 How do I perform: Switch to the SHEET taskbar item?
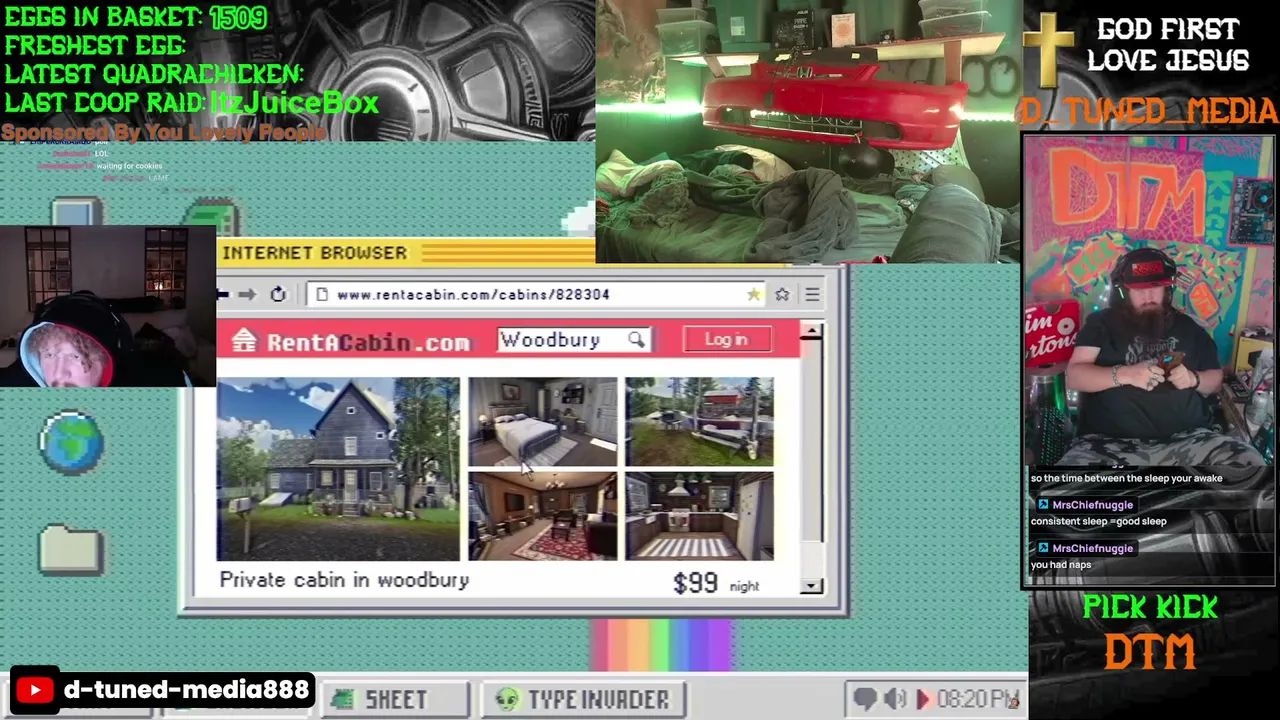pyautogui.click(x=394, y=699)
